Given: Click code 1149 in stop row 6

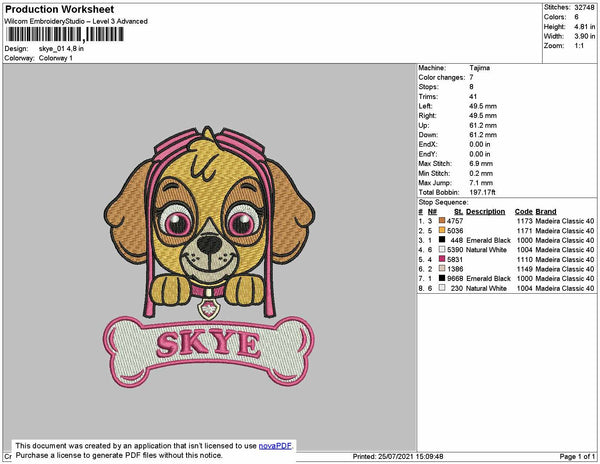Looking at the screenshot, I should pos(525,269).
